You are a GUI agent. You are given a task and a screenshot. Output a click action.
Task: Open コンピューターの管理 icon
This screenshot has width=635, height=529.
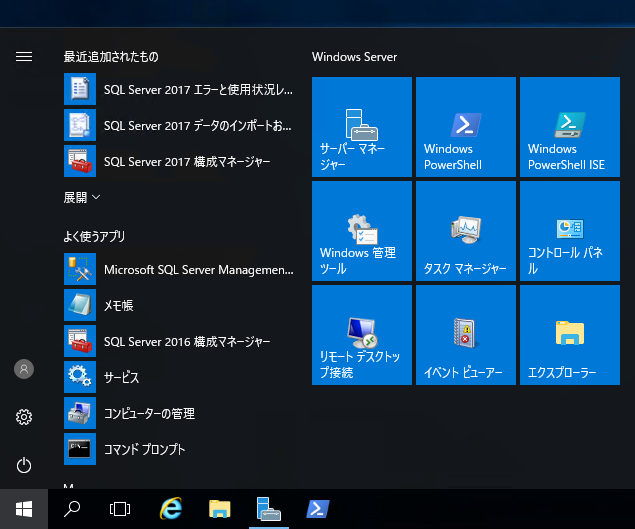point(80,413)
